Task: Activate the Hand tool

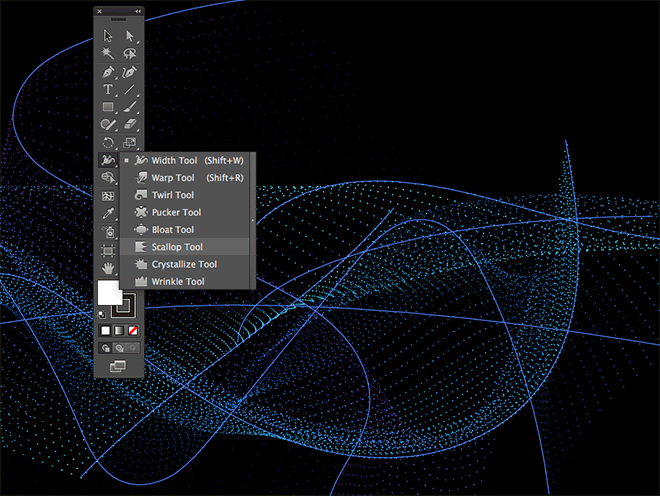Action: click(x=108, y=268)
